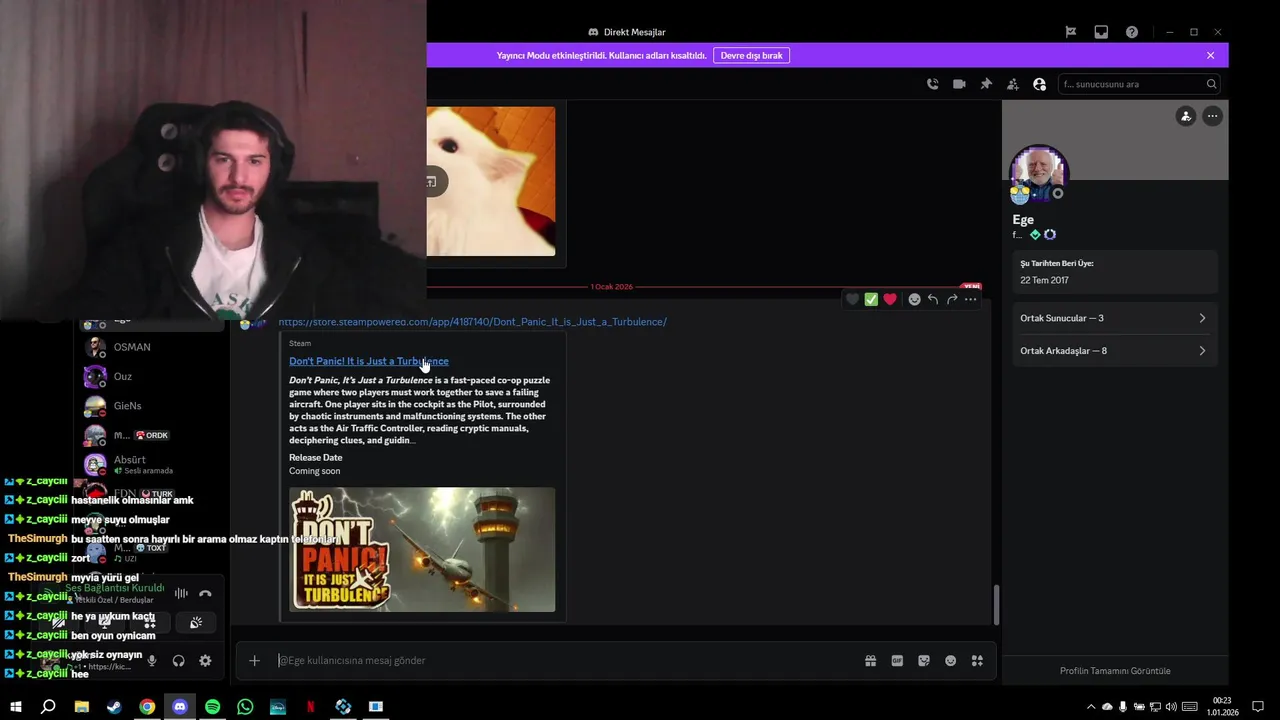Open the apps launcher in the message bar
This screenshot has width=1280, height=720.
[x=977, y=660]
